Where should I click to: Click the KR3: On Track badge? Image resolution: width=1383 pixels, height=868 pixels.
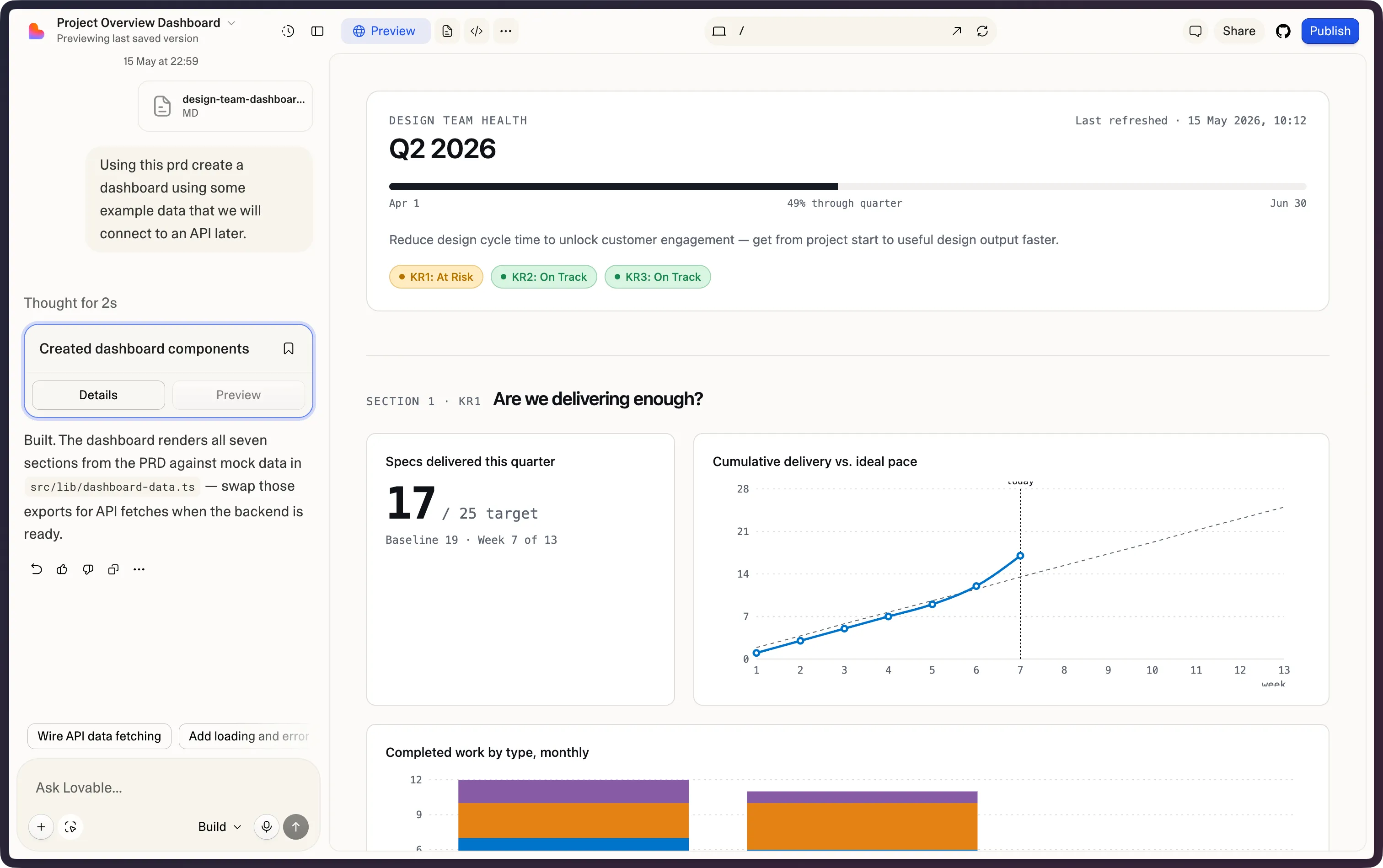pyautogui.click(x=657, y=277)
